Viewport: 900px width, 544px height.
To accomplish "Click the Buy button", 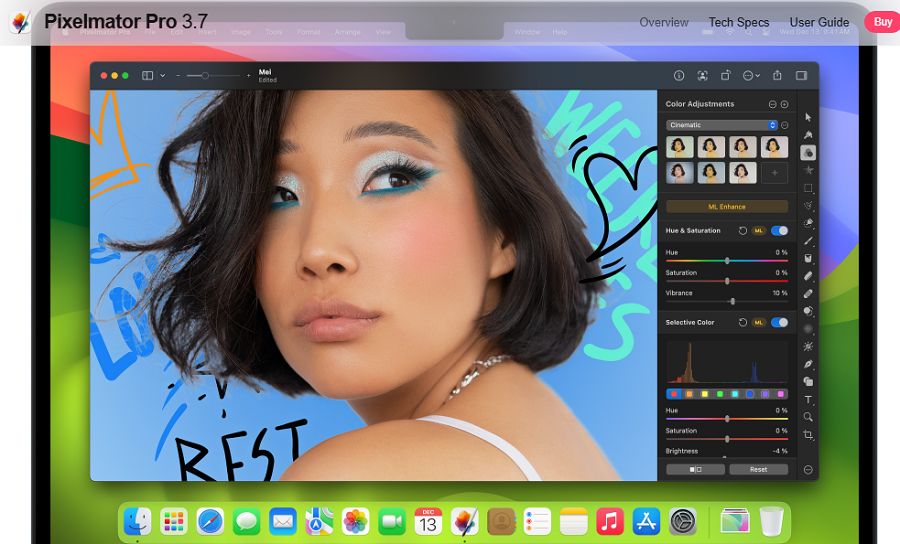I will click(x=883, y=22).
